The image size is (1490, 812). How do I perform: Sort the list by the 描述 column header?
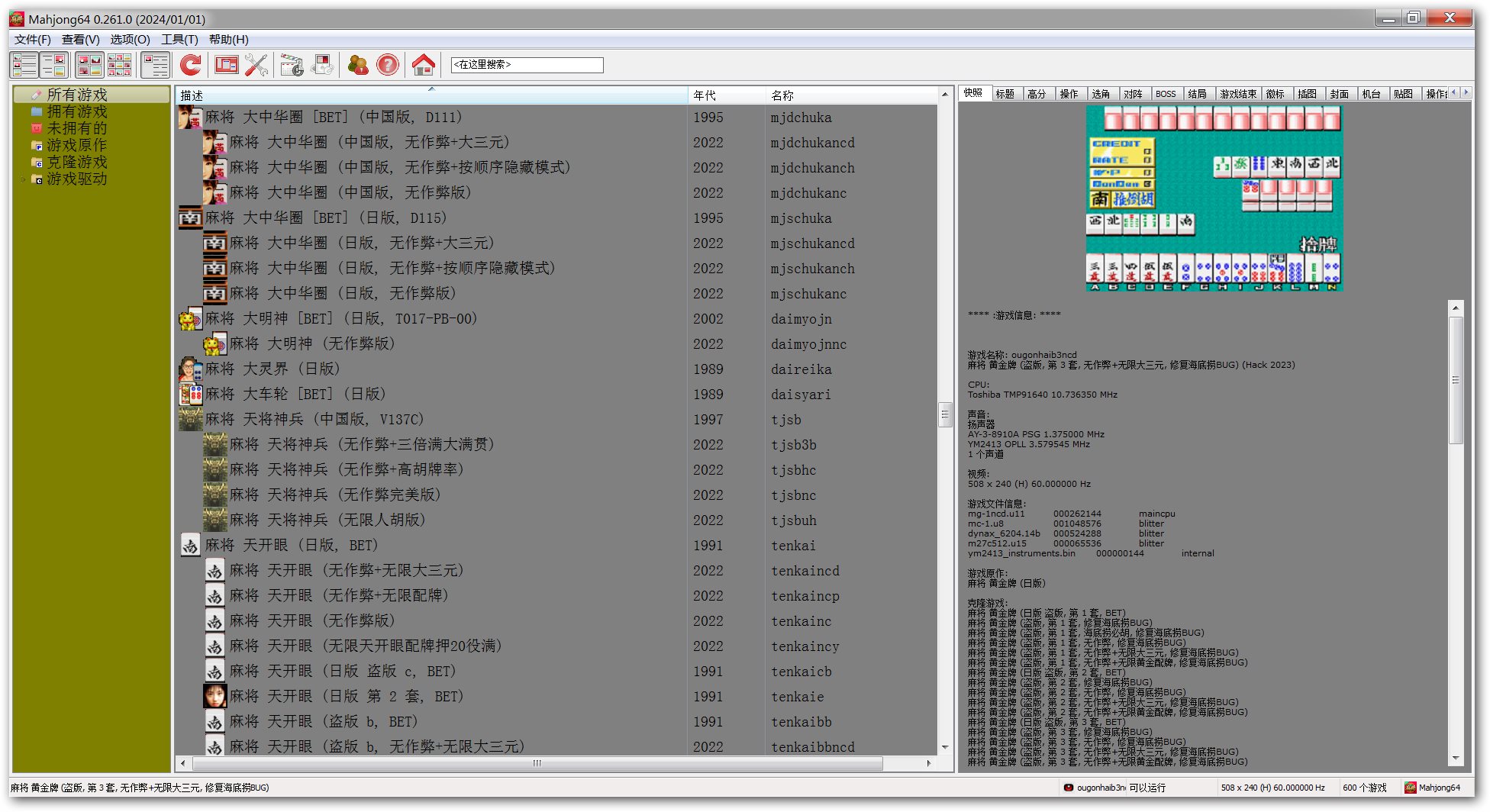point(431,95)
